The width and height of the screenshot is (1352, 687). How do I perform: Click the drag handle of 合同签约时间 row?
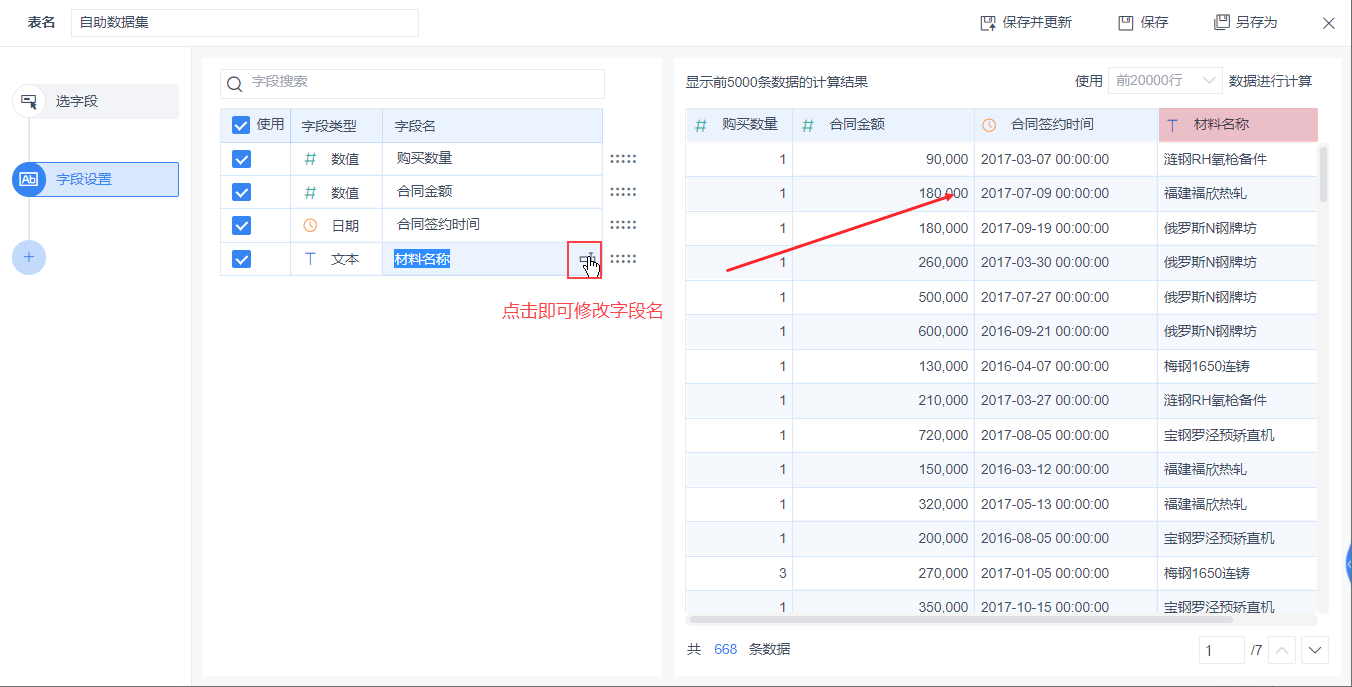click(623, 225)
